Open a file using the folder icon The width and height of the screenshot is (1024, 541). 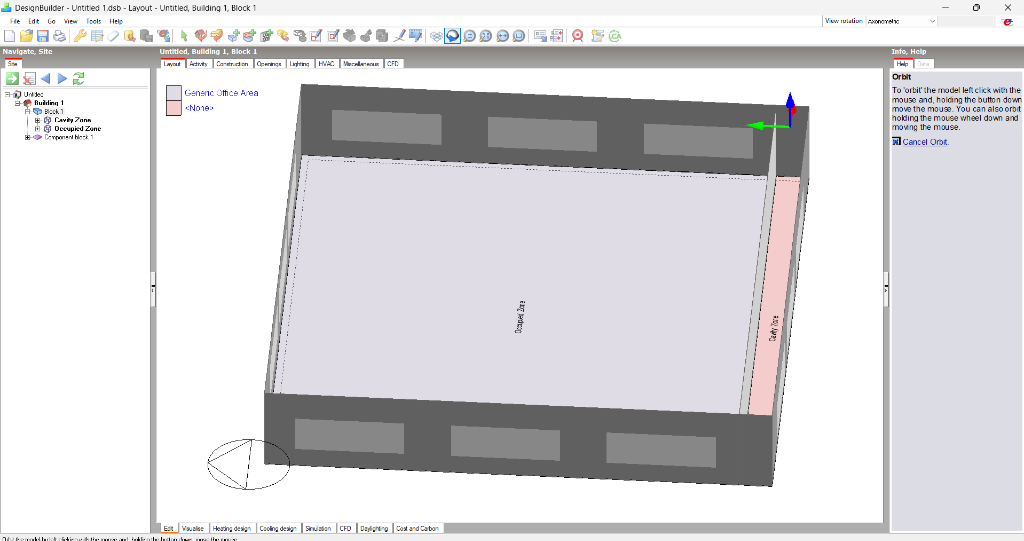point(26,36)
